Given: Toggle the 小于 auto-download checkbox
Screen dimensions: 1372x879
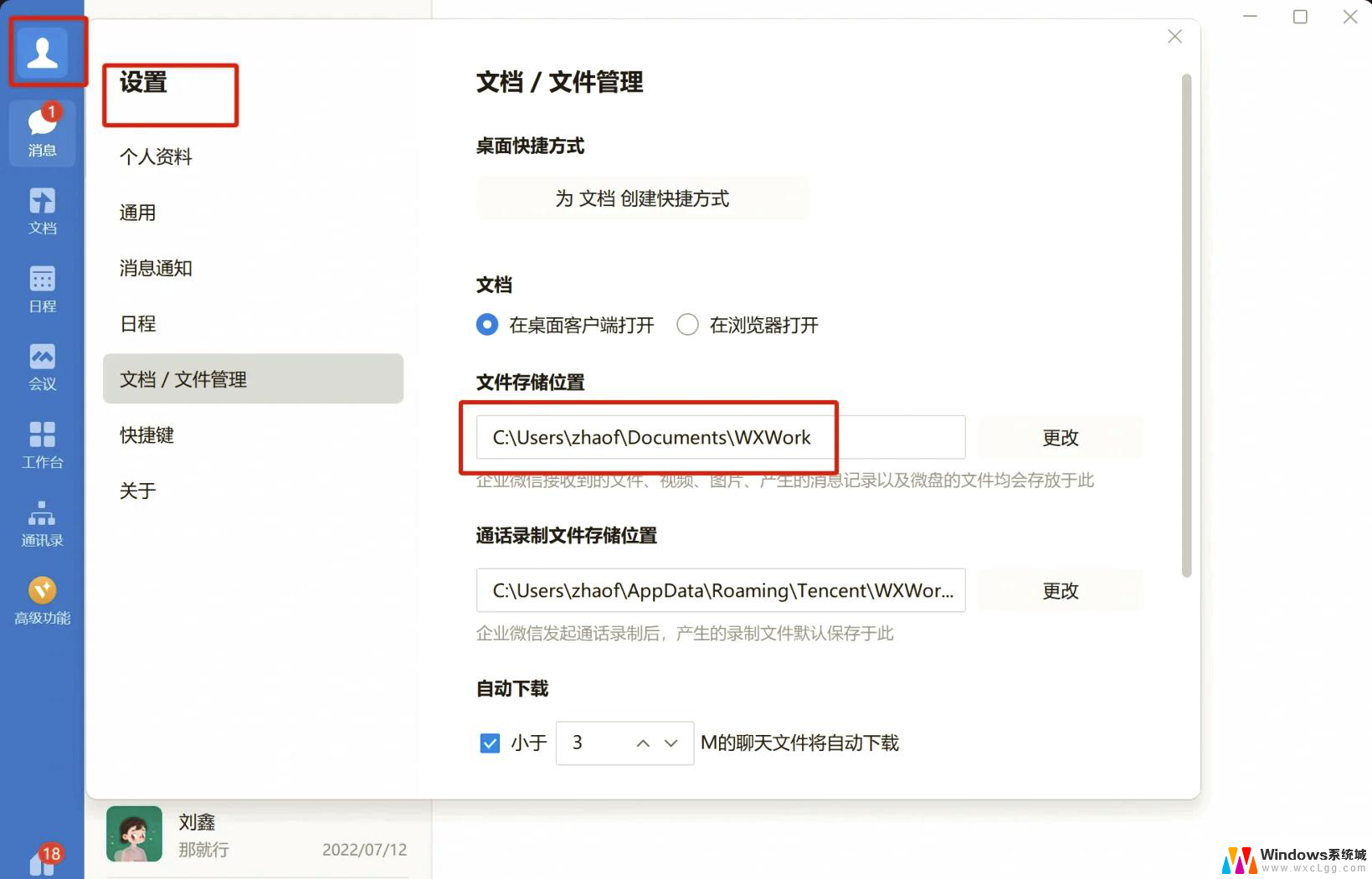Looking at the screenshot, I should coord(490,743).
